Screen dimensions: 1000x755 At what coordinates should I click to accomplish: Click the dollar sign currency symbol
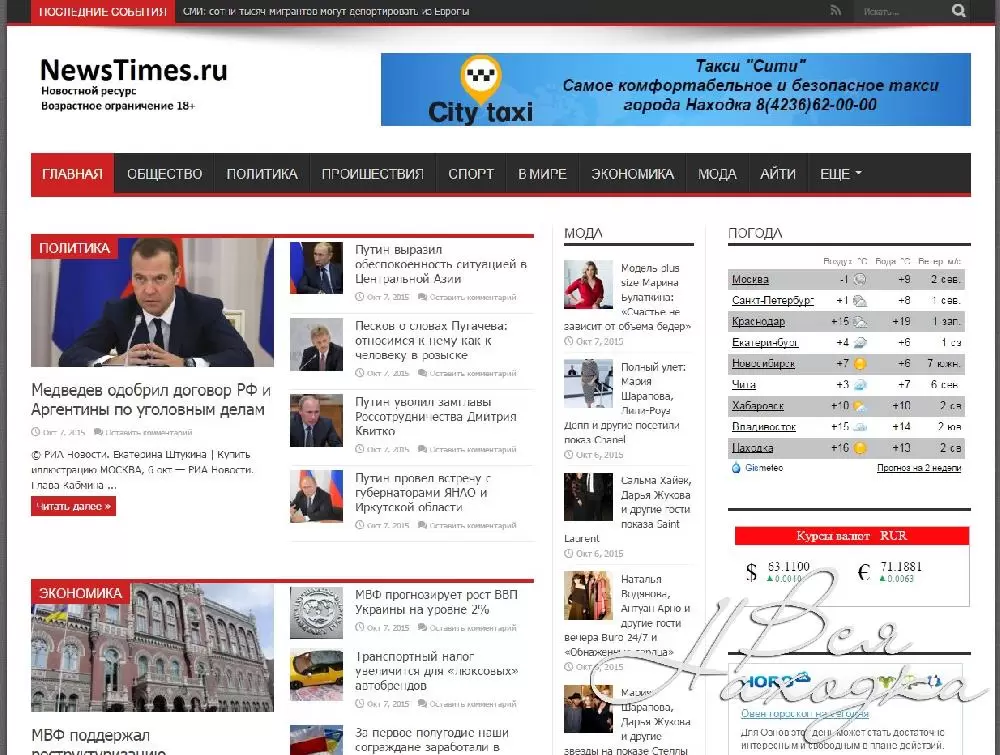click(x=751, y=573)
